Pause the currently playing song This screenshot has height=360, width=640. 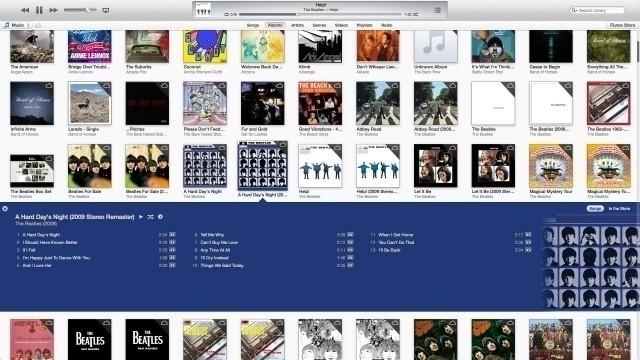(x=39, y=10)
